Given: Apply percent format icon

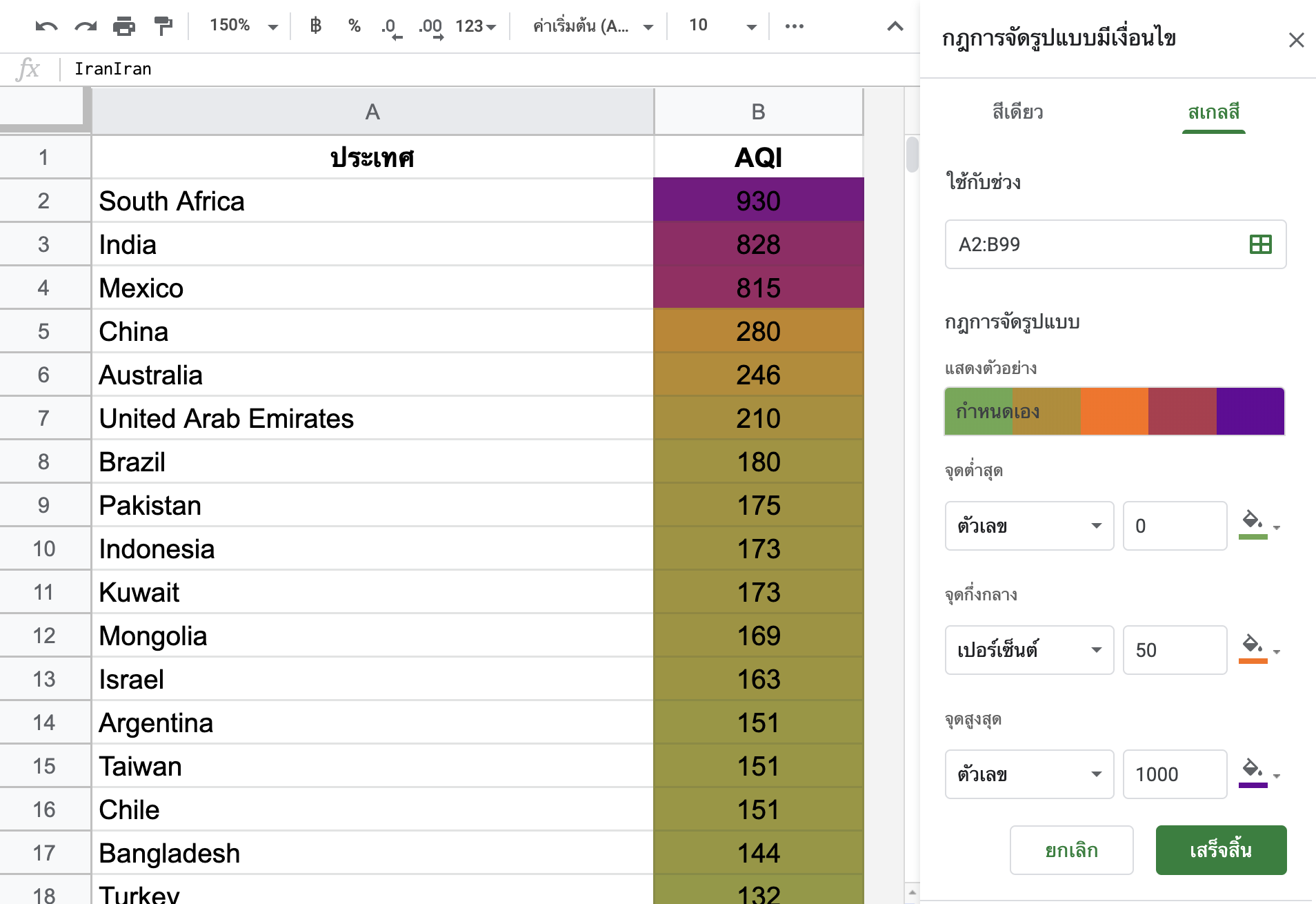Looking at the screenshot, I should click(x=355, y=26).
